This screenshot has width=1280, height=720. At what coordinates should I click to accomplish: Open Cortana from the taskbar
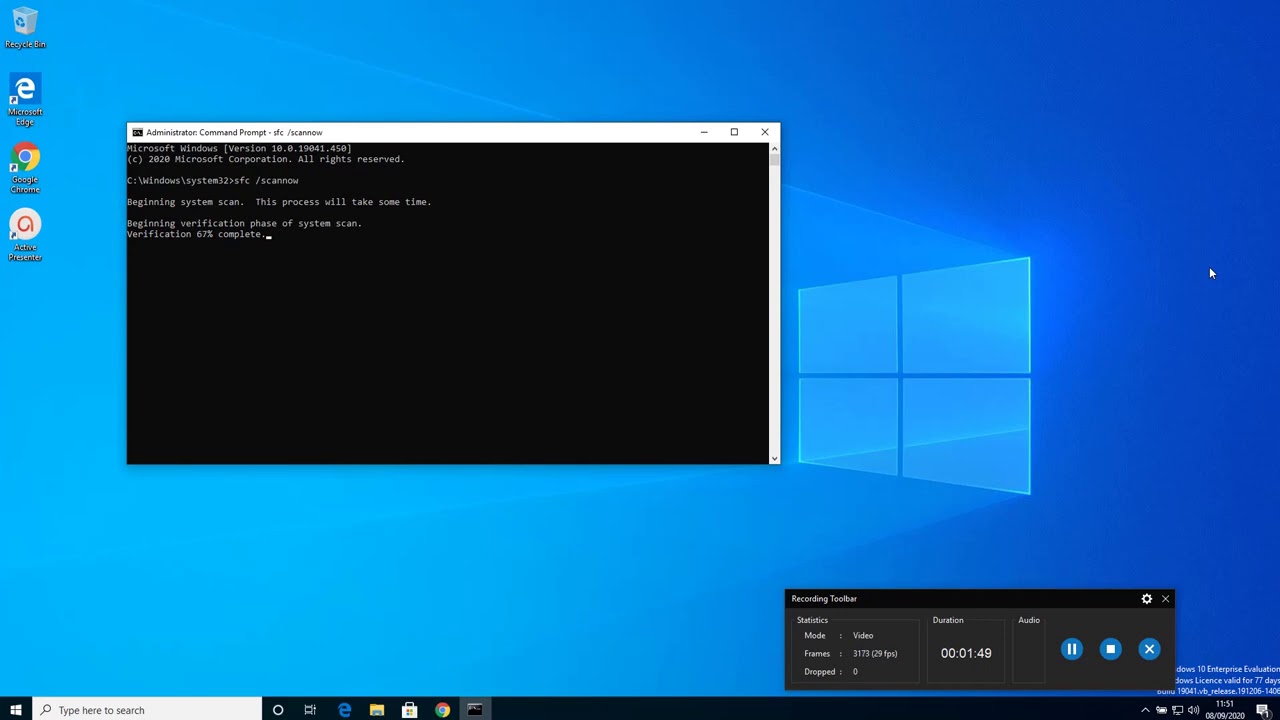point(278,710)
